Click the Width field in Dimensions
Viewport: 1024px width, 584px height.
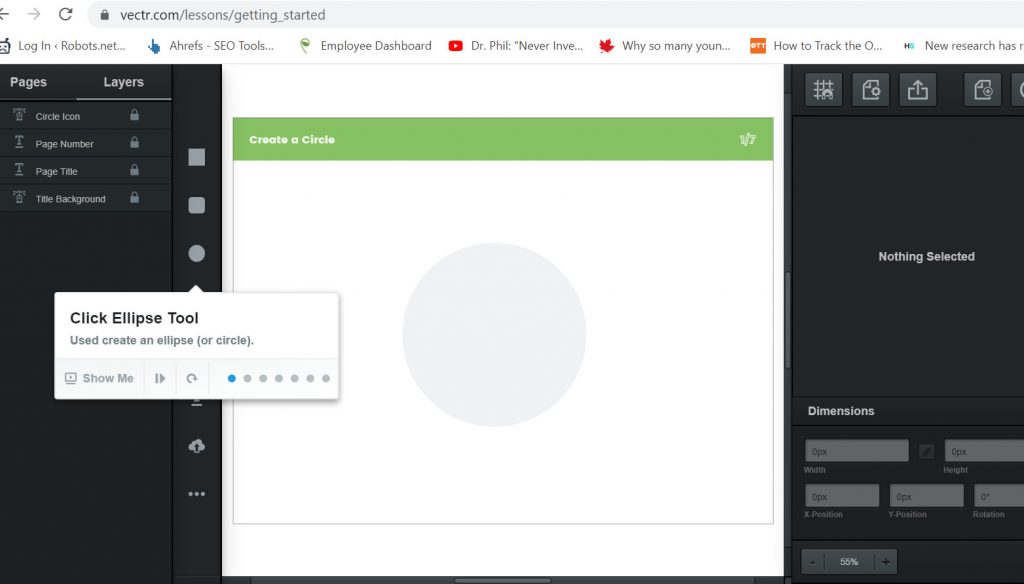(x=856, y=450)
